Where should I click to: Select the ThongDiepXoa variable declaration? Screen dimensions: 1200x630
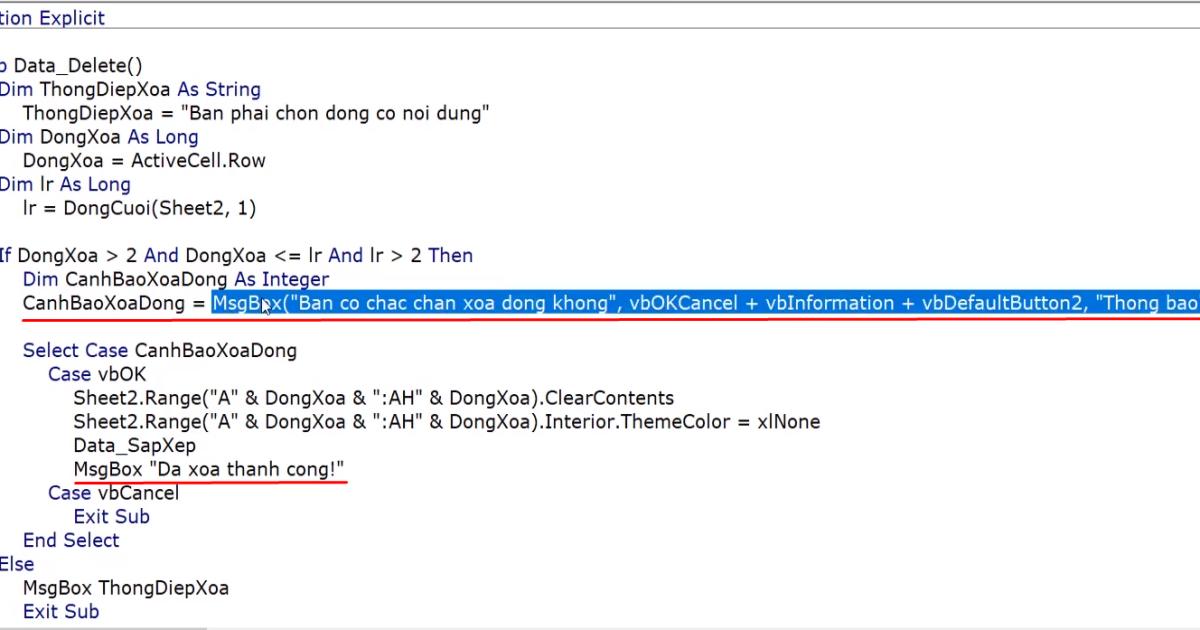(130, 89)
